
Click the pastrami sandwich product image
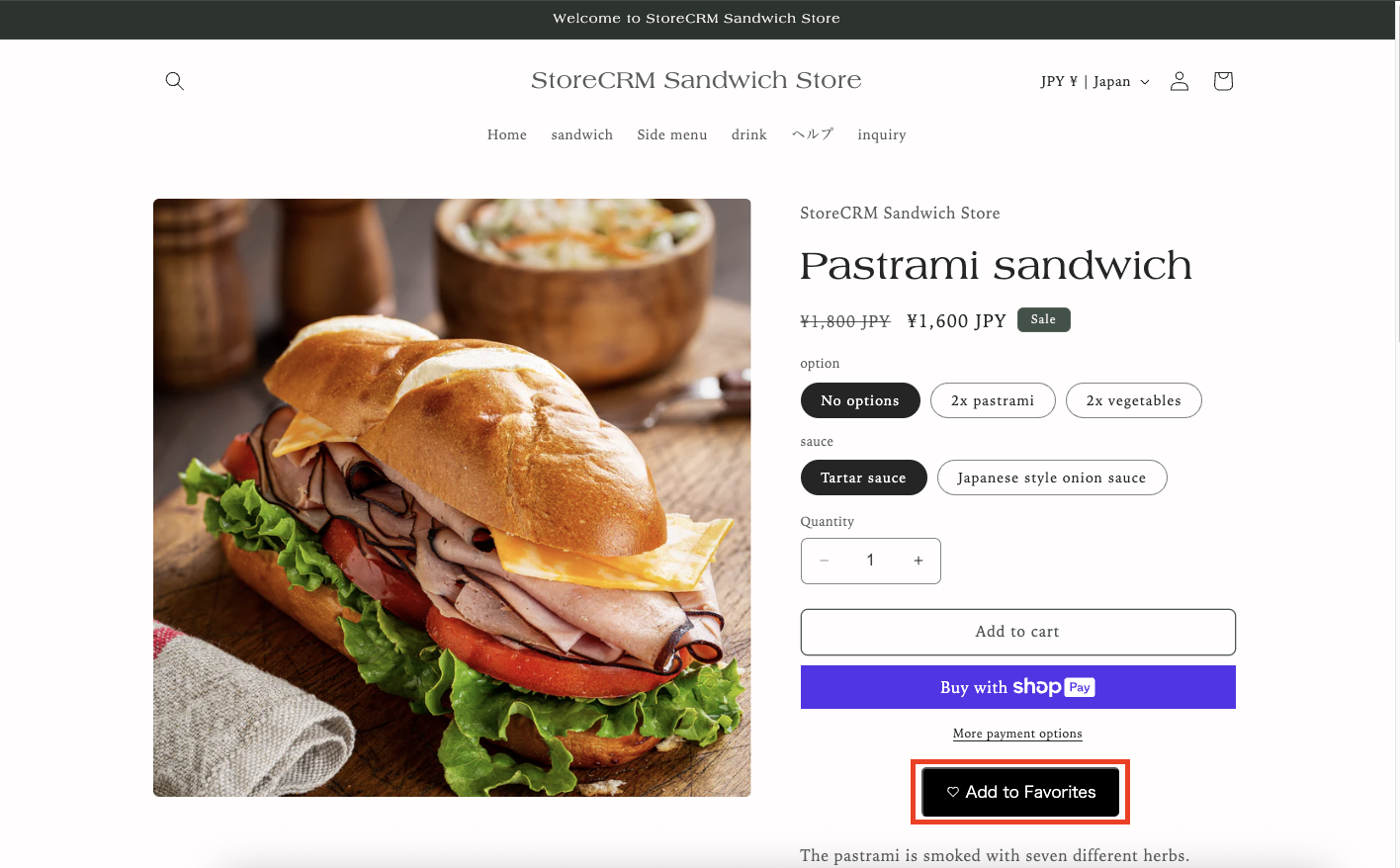point(452,497)
